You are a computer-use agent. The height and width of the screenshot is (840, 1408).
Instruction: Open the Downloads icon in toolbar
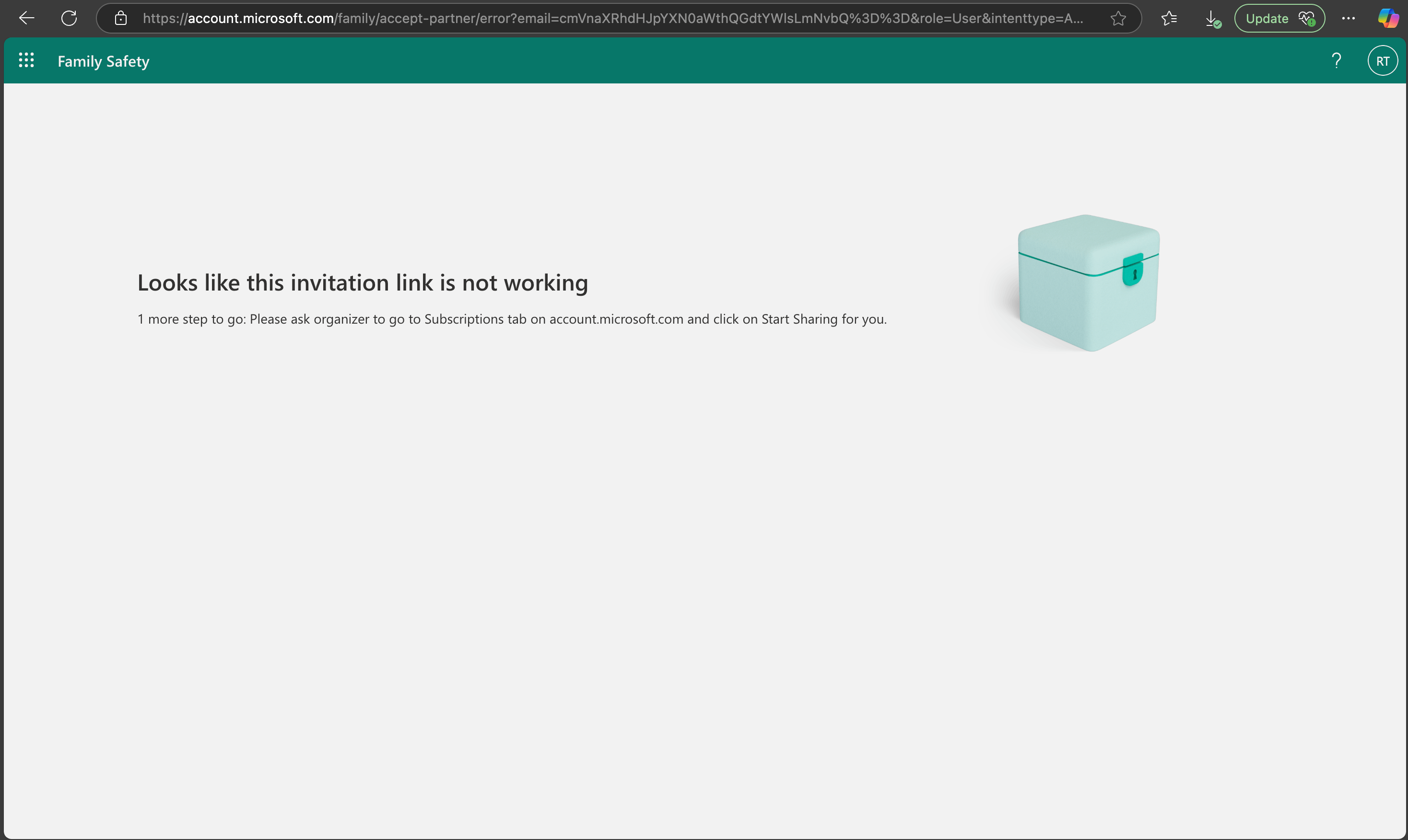1211,19
